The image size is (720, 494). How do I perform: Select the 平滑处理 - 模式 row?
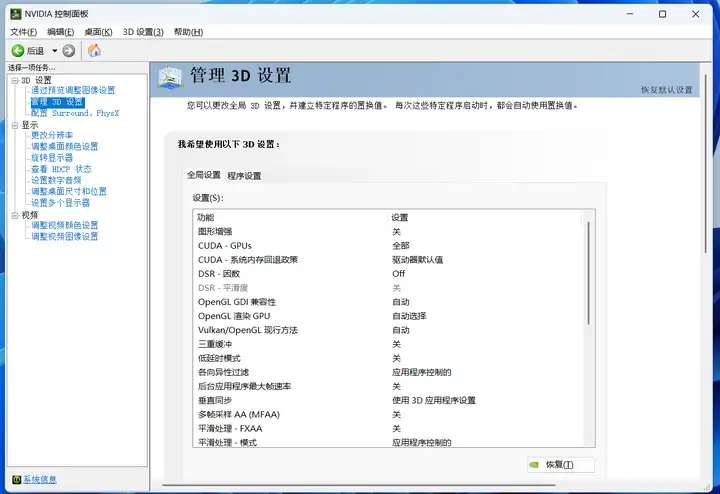pos(388,442)
